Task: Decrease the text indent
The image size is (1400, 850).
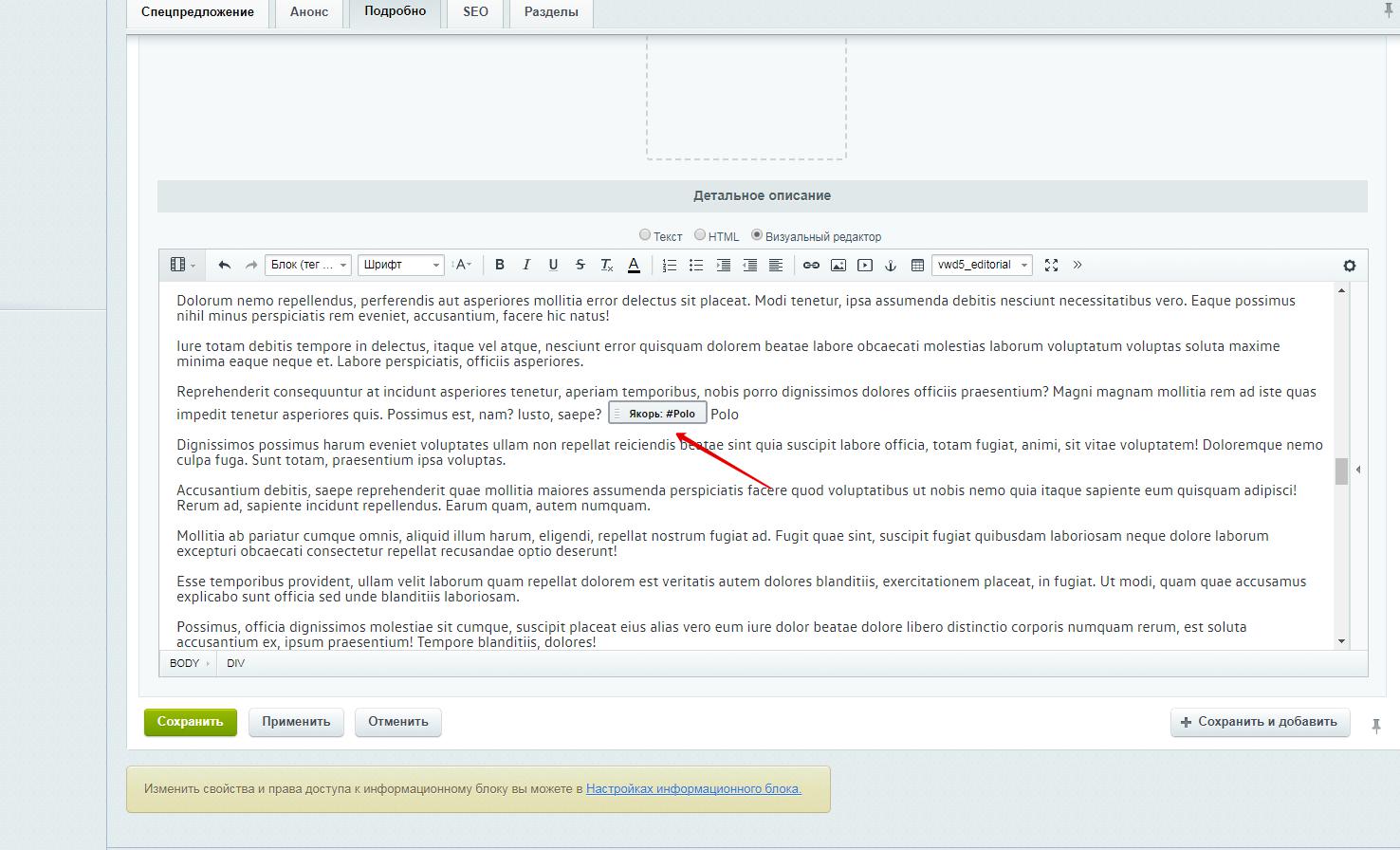Action: [749, 265]
